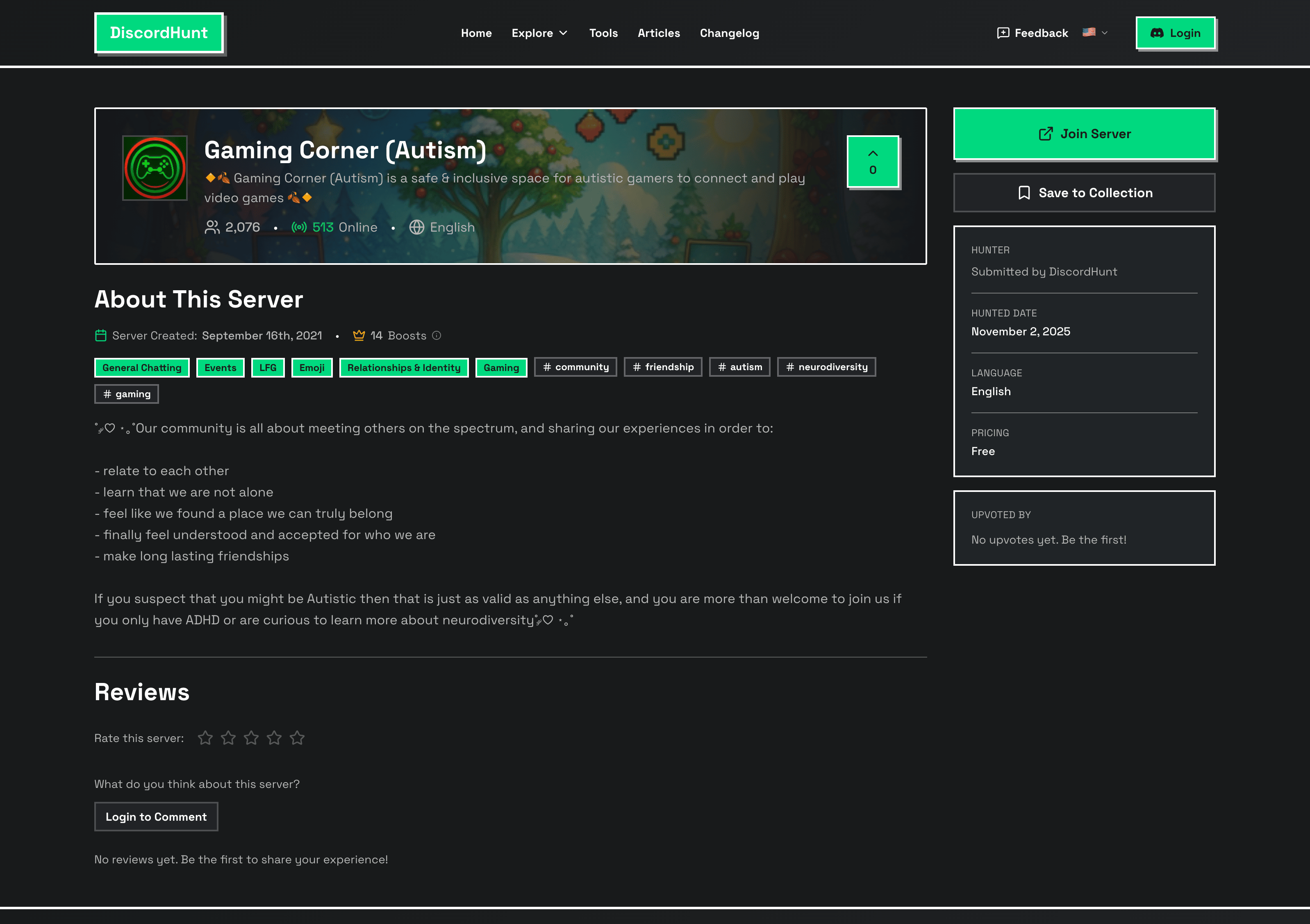Select the third star in the rating row
1310x924 pixels.
[x=251, y=737]
